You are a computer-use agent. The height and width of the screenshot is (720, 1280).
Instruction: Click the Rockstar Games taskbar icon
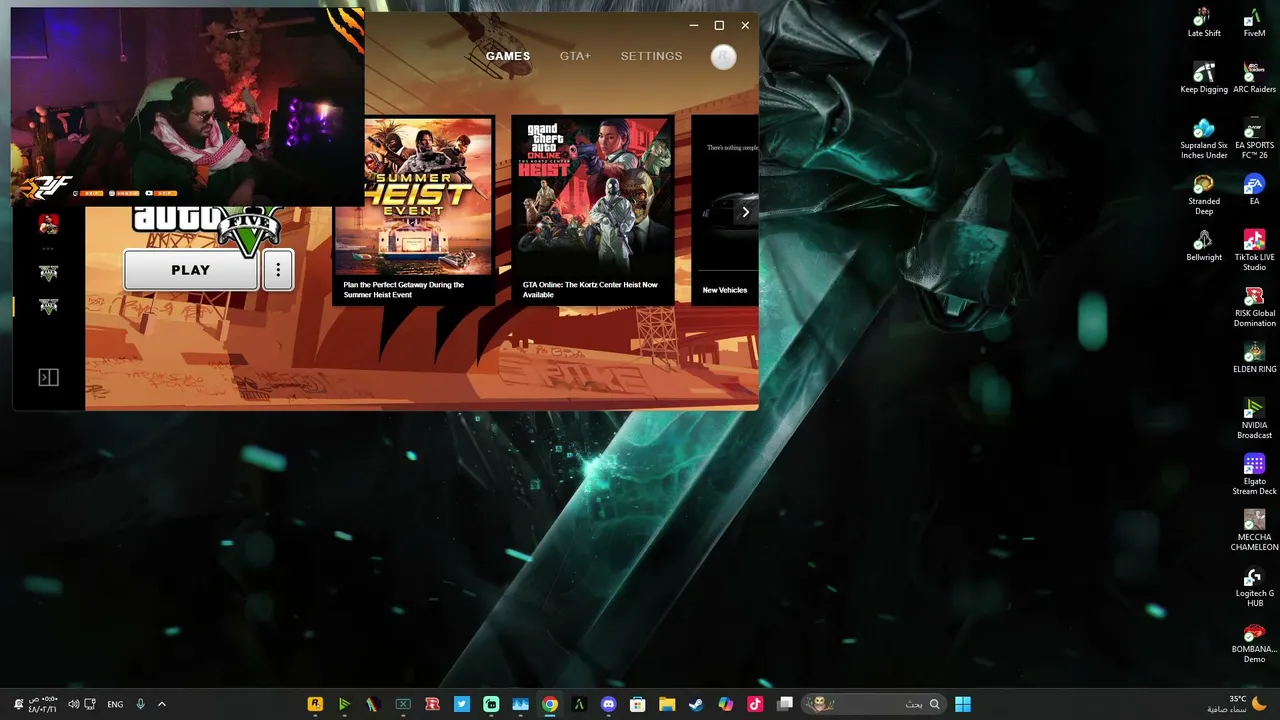coord(315,704)
